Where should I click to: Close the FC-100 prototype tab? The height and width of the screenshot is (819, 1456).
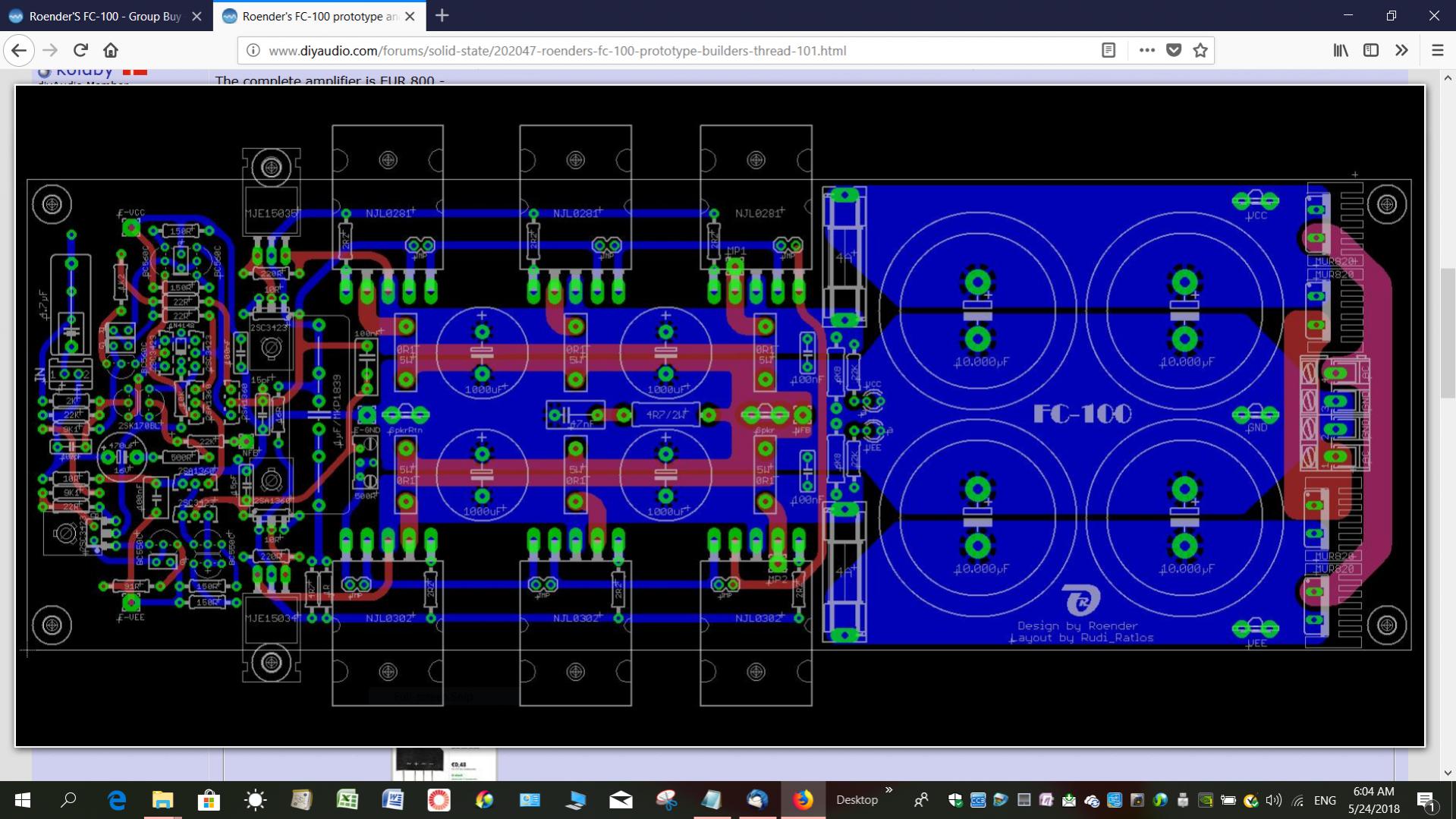coord(410,16)
